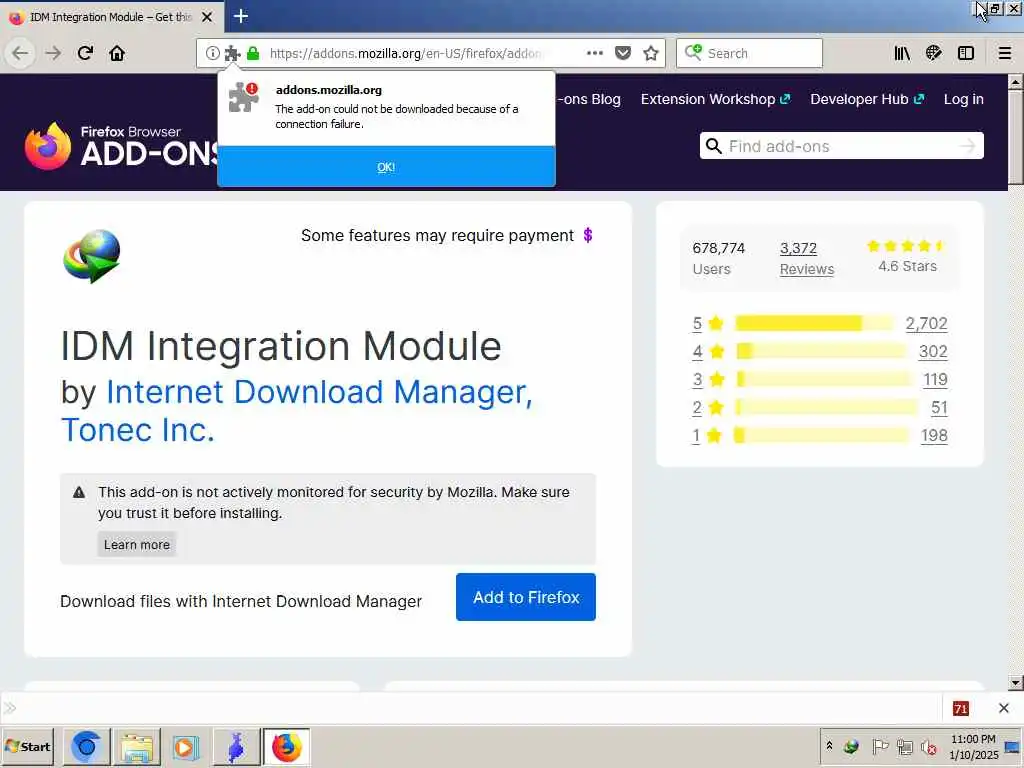
Task: Click the toolbar Search box
Action: click(749, 53)
